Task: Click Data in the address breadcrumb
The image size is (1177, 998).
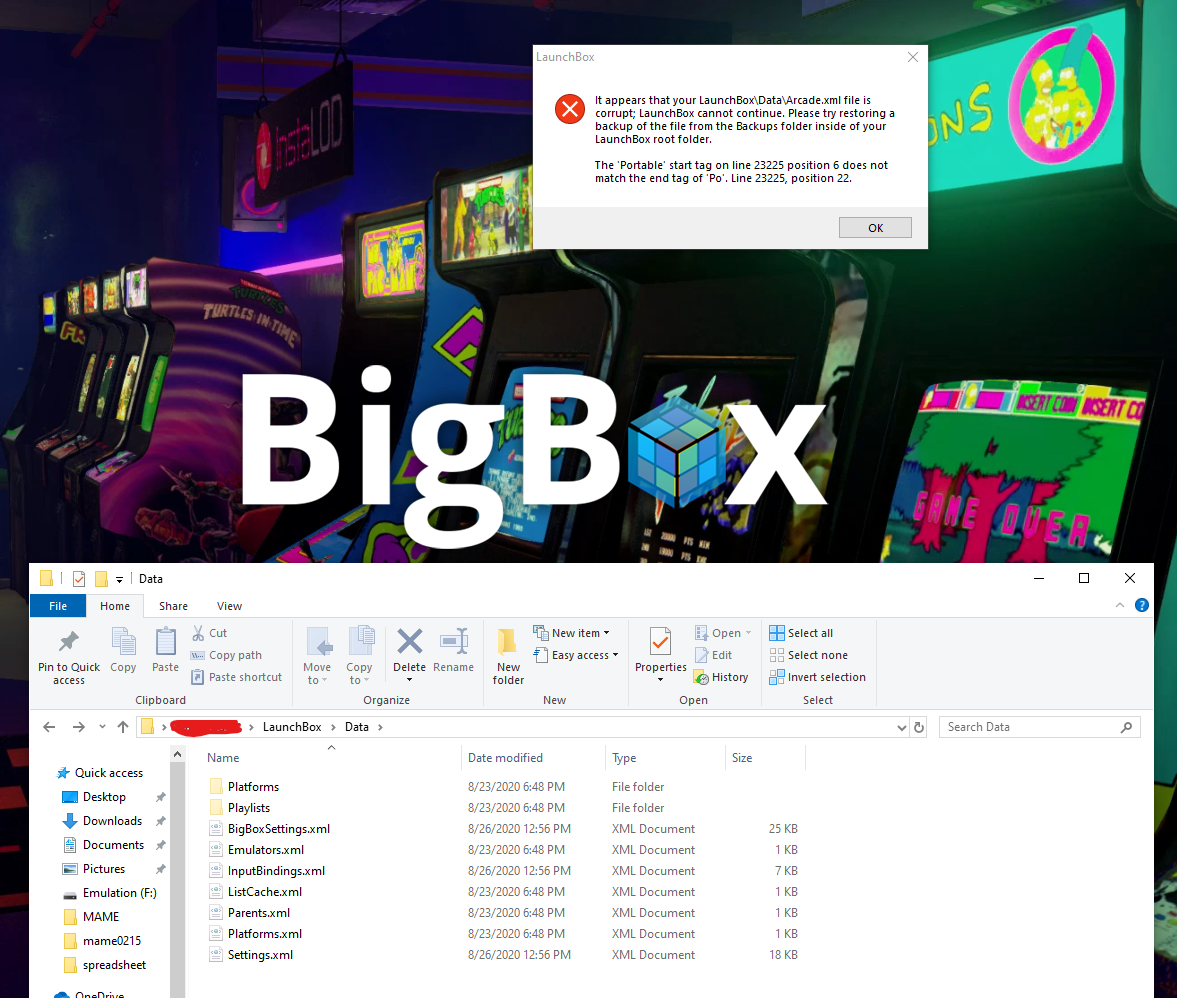Action: [357, 727]
